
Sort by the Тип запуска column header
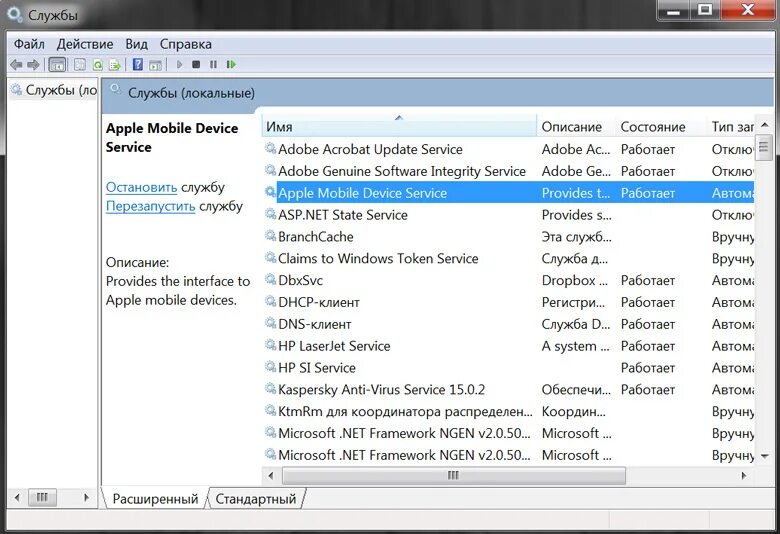[x=730, y=126]
